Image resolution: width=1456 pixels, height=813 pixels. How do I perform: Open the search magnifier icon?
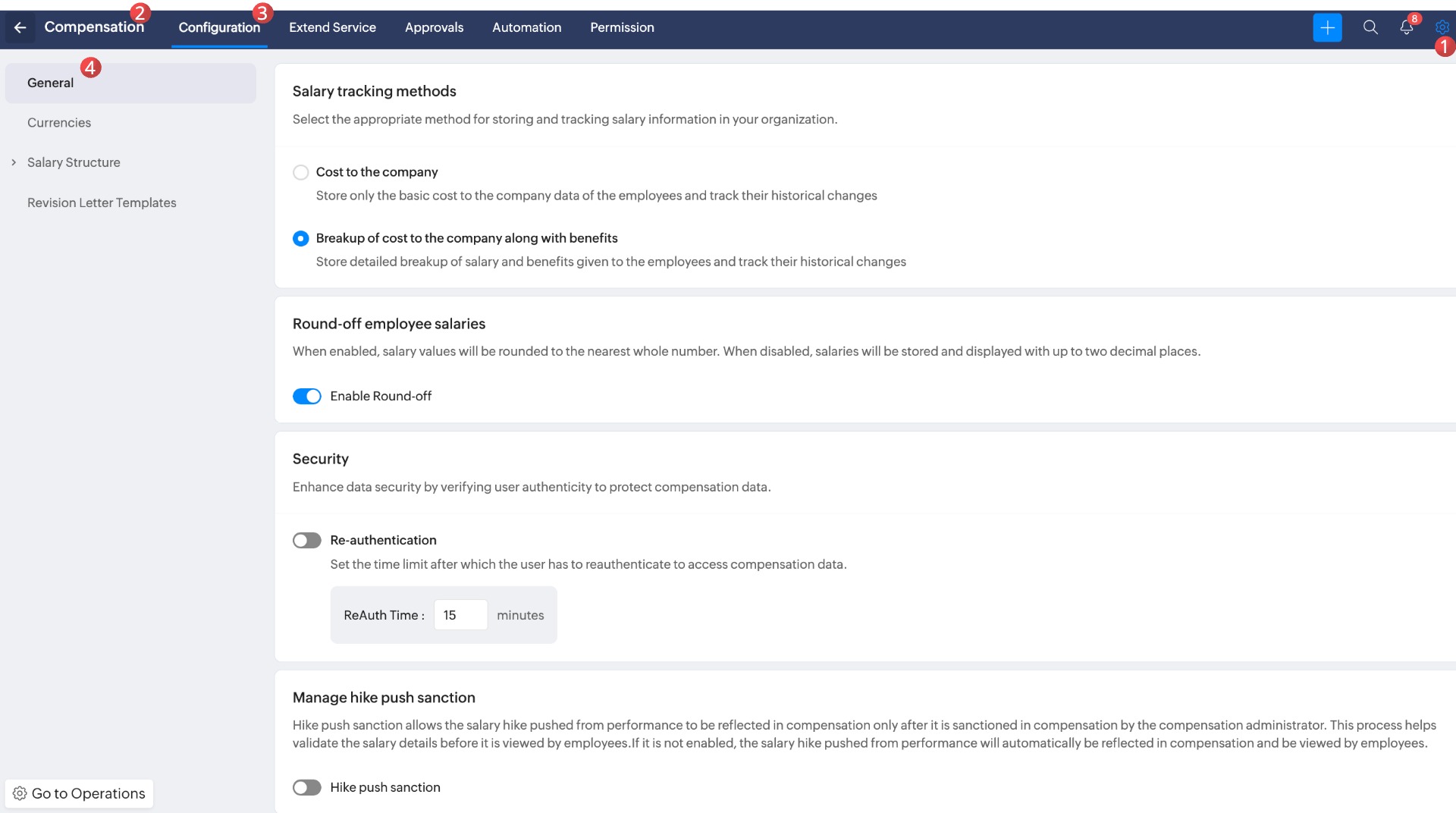(1370, 27)
